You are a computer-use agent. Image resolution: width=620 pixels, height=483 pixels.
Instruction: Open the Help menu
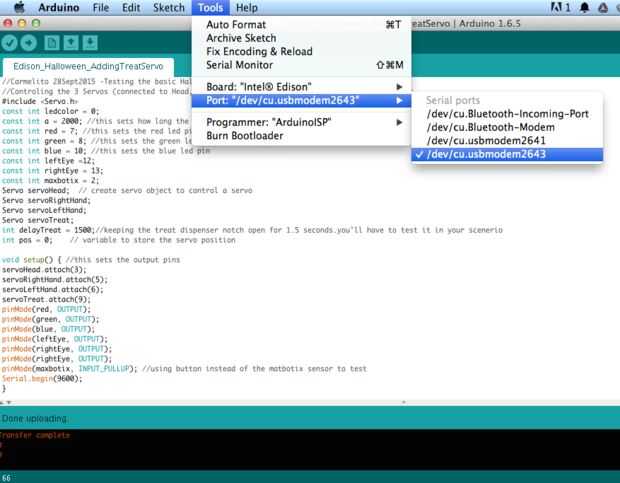[x=247, y=8]
